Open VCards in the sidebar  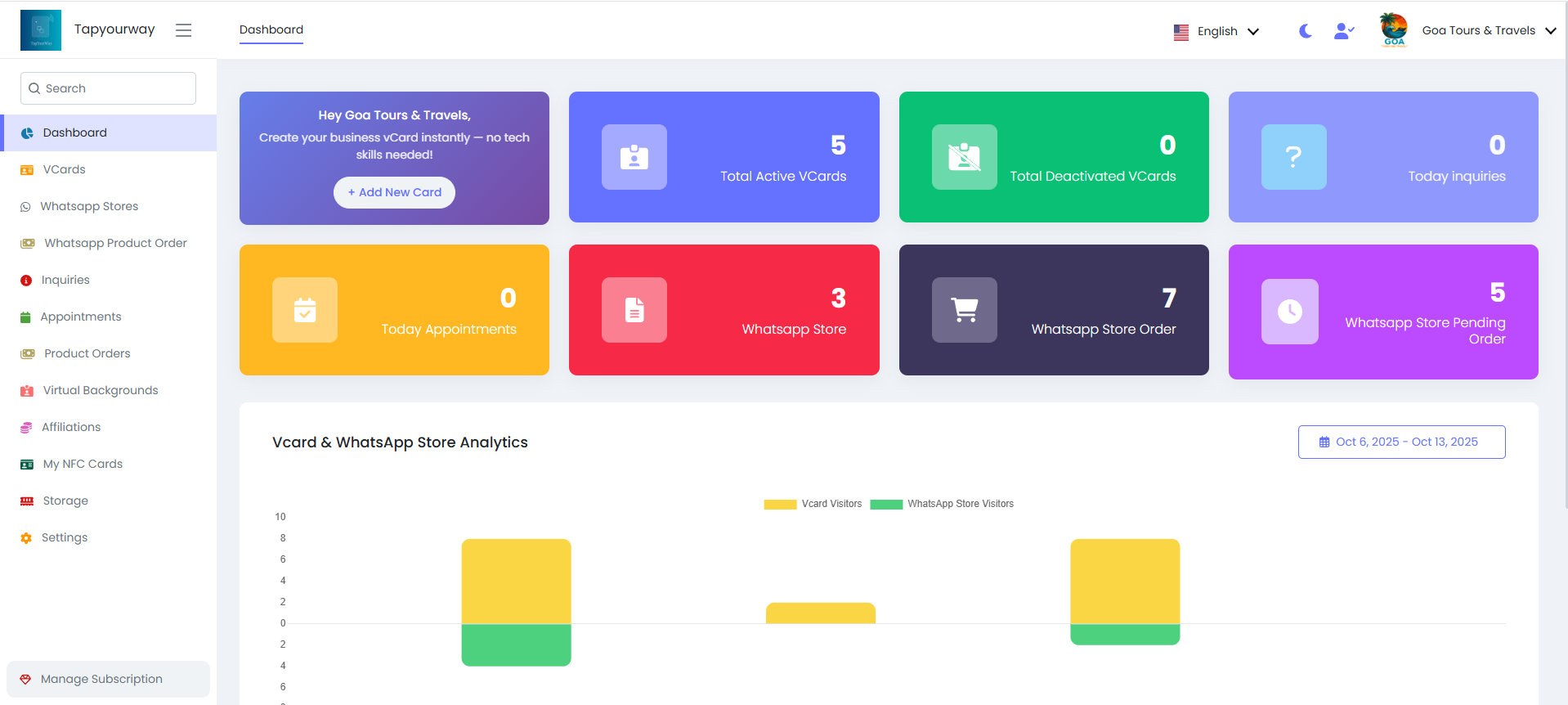[x=108, y=169]
